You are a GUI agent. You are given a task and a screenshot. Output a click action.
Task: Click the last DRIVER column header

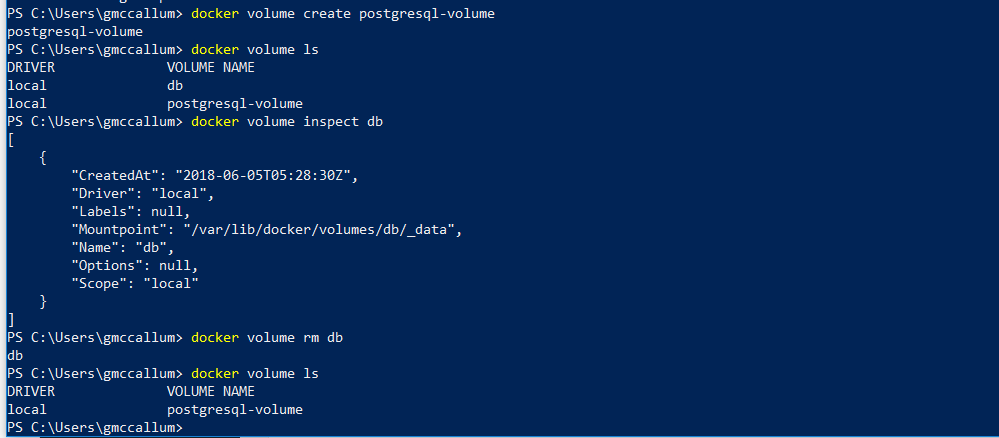31,391
